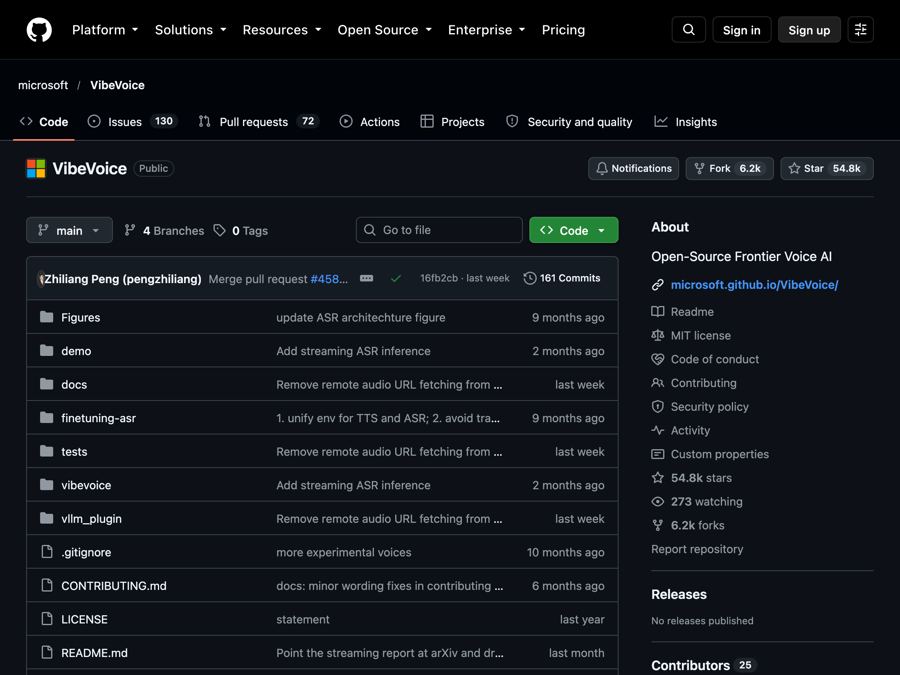The height and width of the screenshot is (675, 900).
Task: Expand the Solutions menu
Action: 191,30
